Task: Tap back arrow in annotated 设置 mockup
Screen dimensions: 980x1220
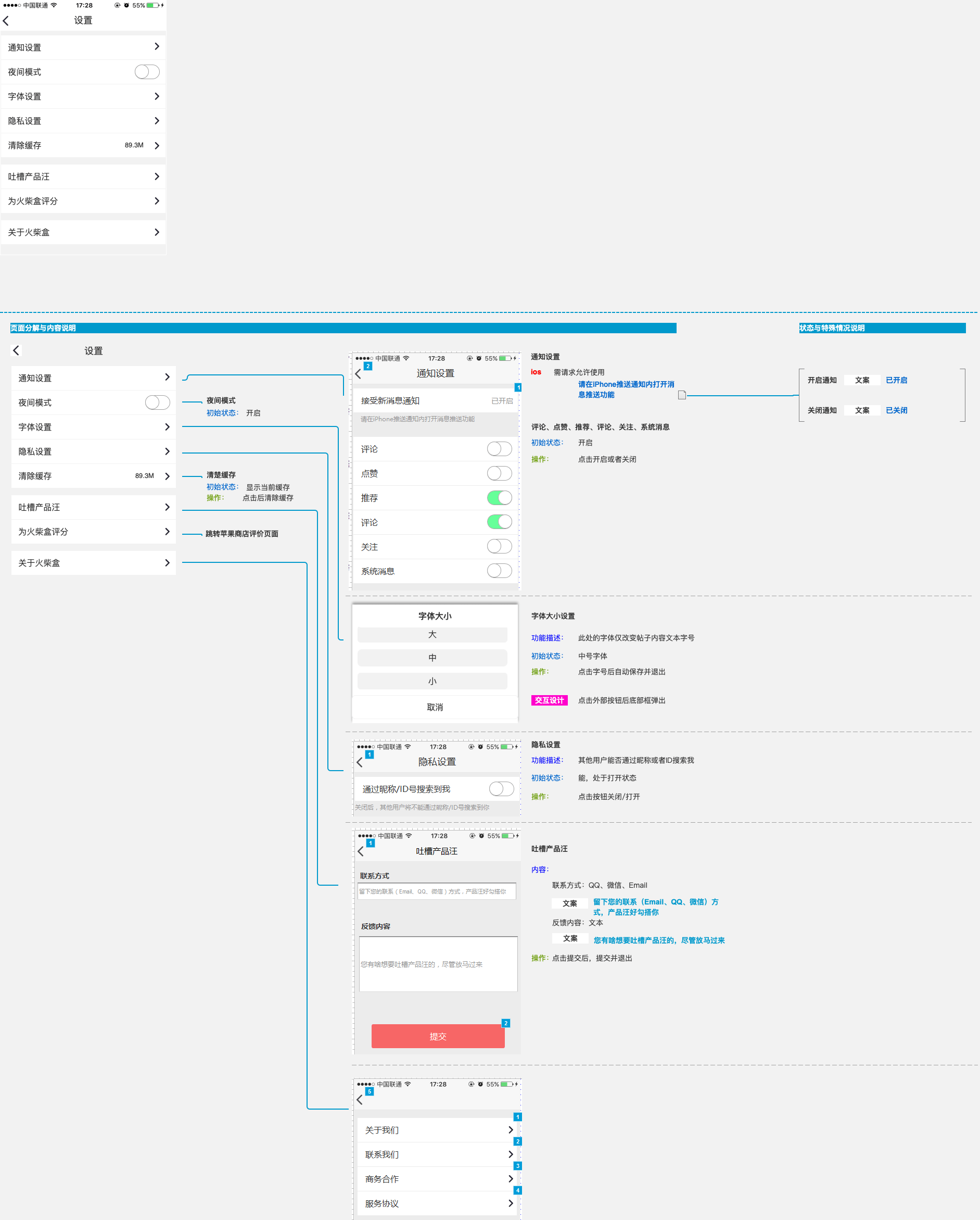Action: (17, 350)
